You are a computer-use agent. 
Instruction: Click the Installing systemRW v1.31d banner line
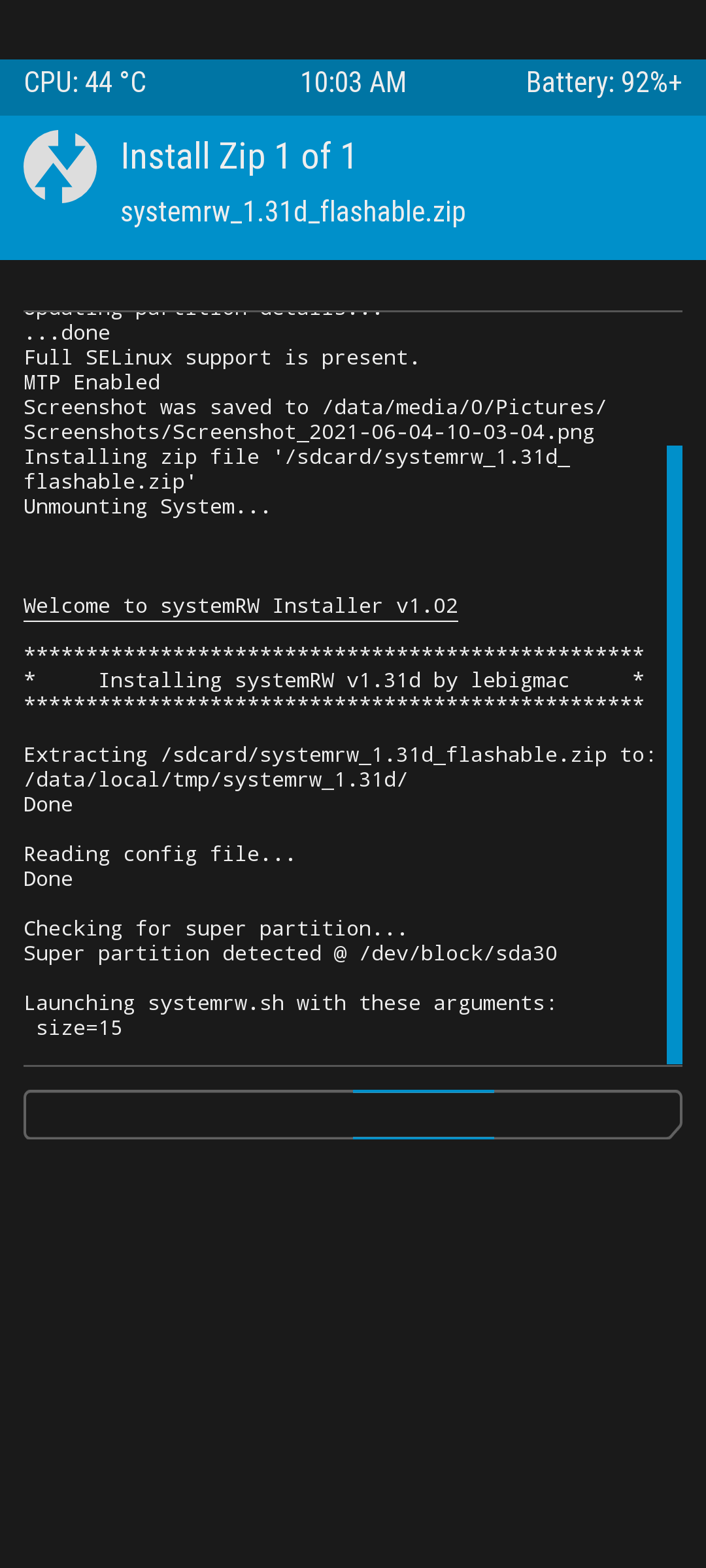click(x=334, y=681)
